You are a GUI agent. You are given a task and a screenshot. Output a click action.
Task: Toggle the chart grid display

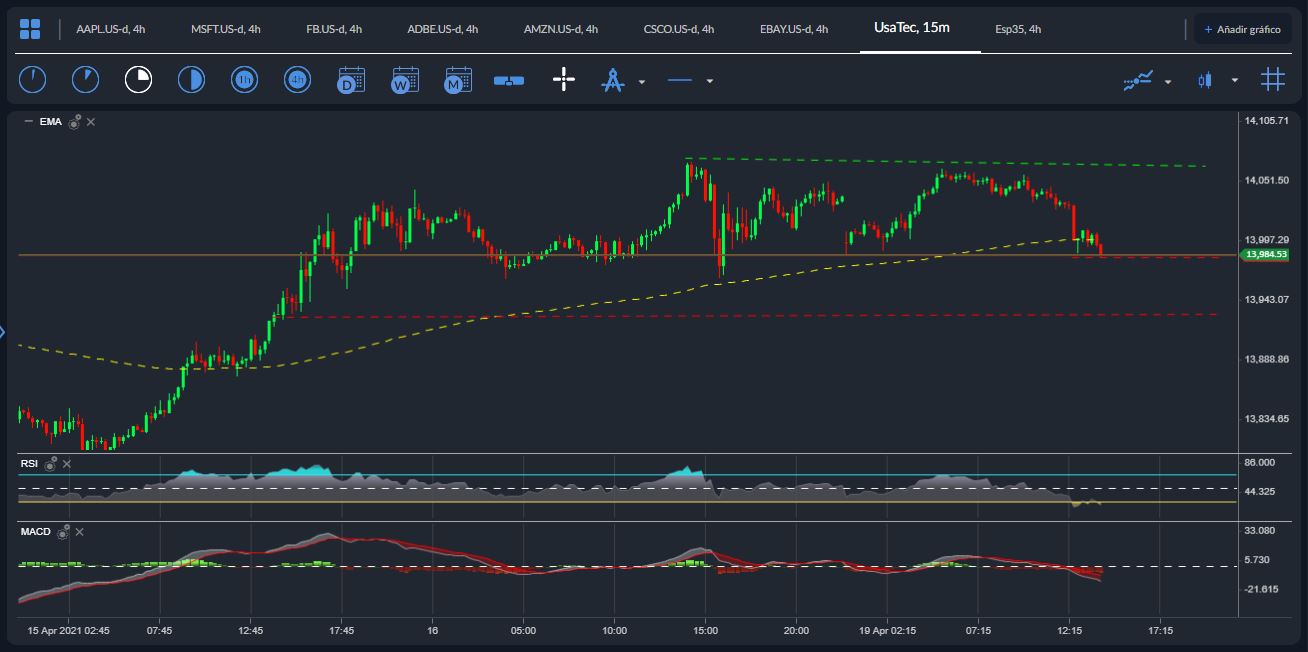[x=1272, y=79]
